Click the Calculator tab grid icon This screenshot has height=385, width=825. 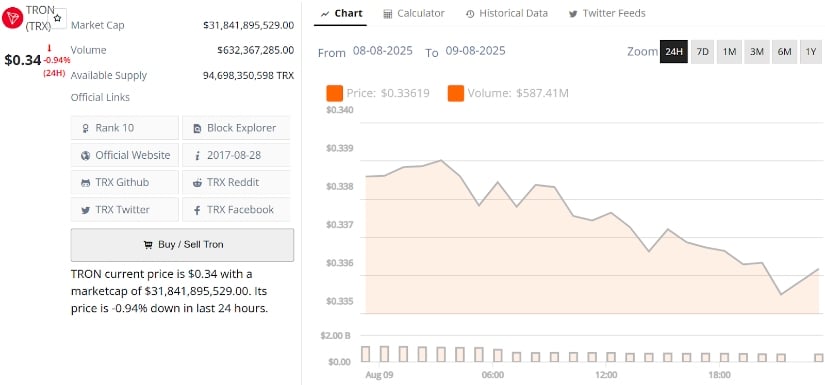[x=388, y=14]
